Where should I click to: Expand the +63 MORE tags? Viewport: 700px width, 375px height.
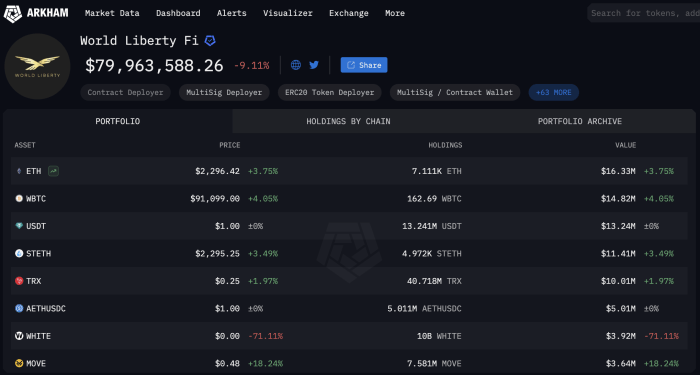(554, 92)
